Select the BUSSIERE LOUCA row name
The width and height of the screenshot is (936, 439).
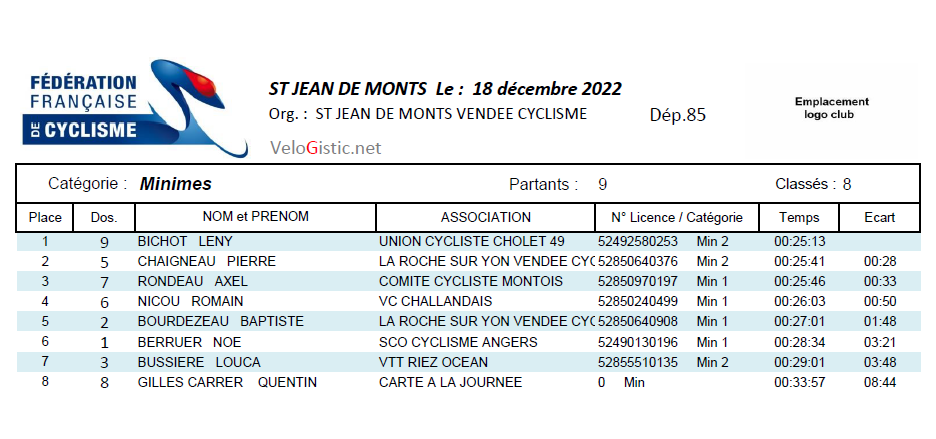[199, 363]
